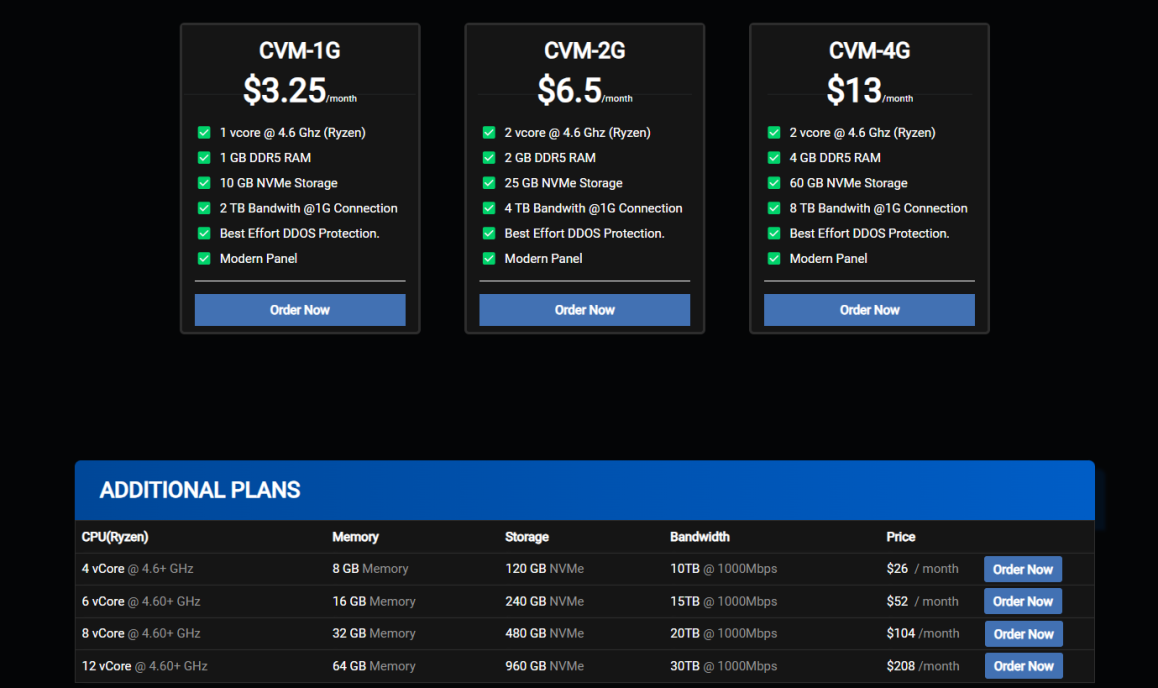
Task: Click checkmark beside 10 GB NVMe Storage
Action: tap(205, 183)
